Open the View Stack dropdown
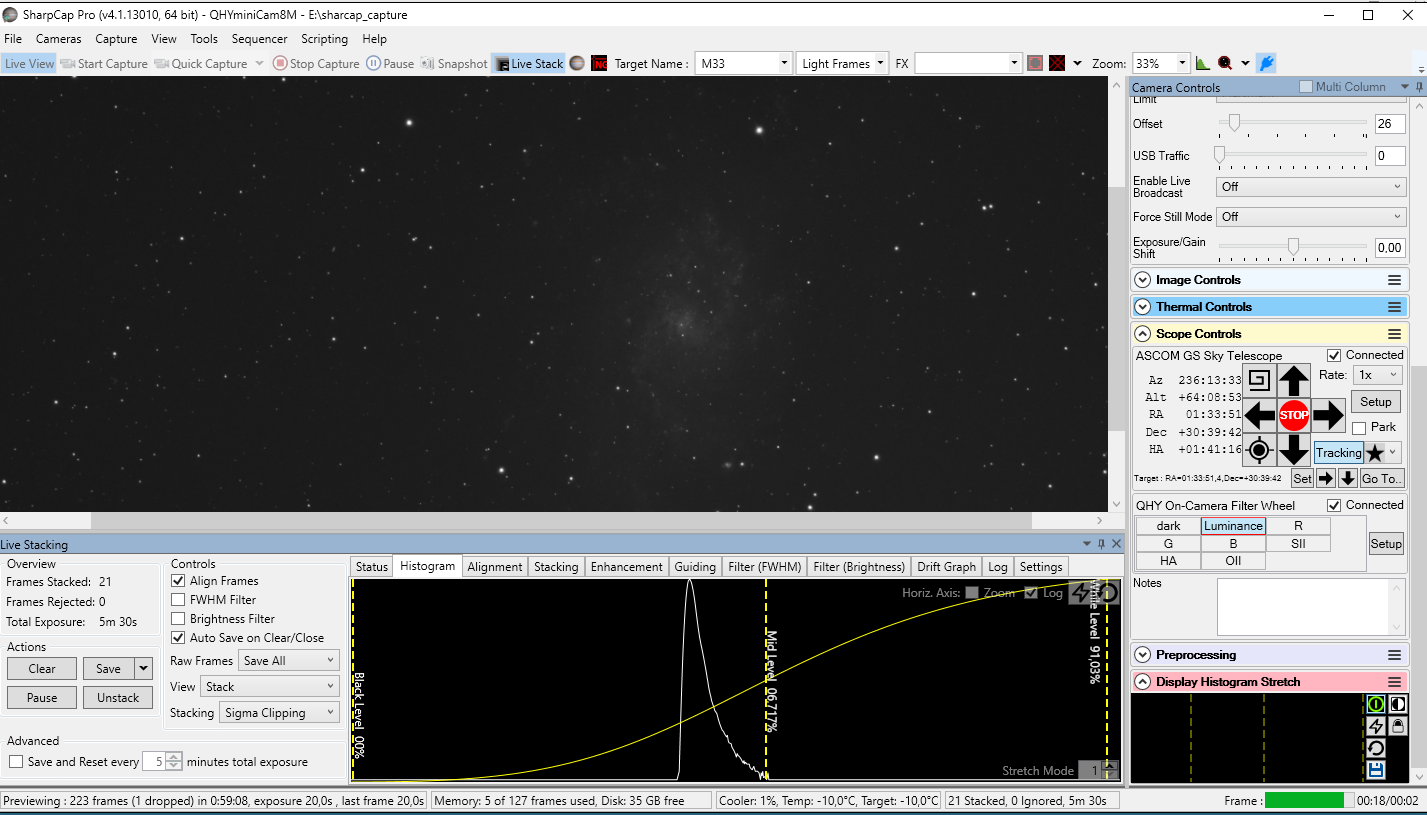Image resolution: width=1427 pixels, height=815 pixels. pos(270,687)
